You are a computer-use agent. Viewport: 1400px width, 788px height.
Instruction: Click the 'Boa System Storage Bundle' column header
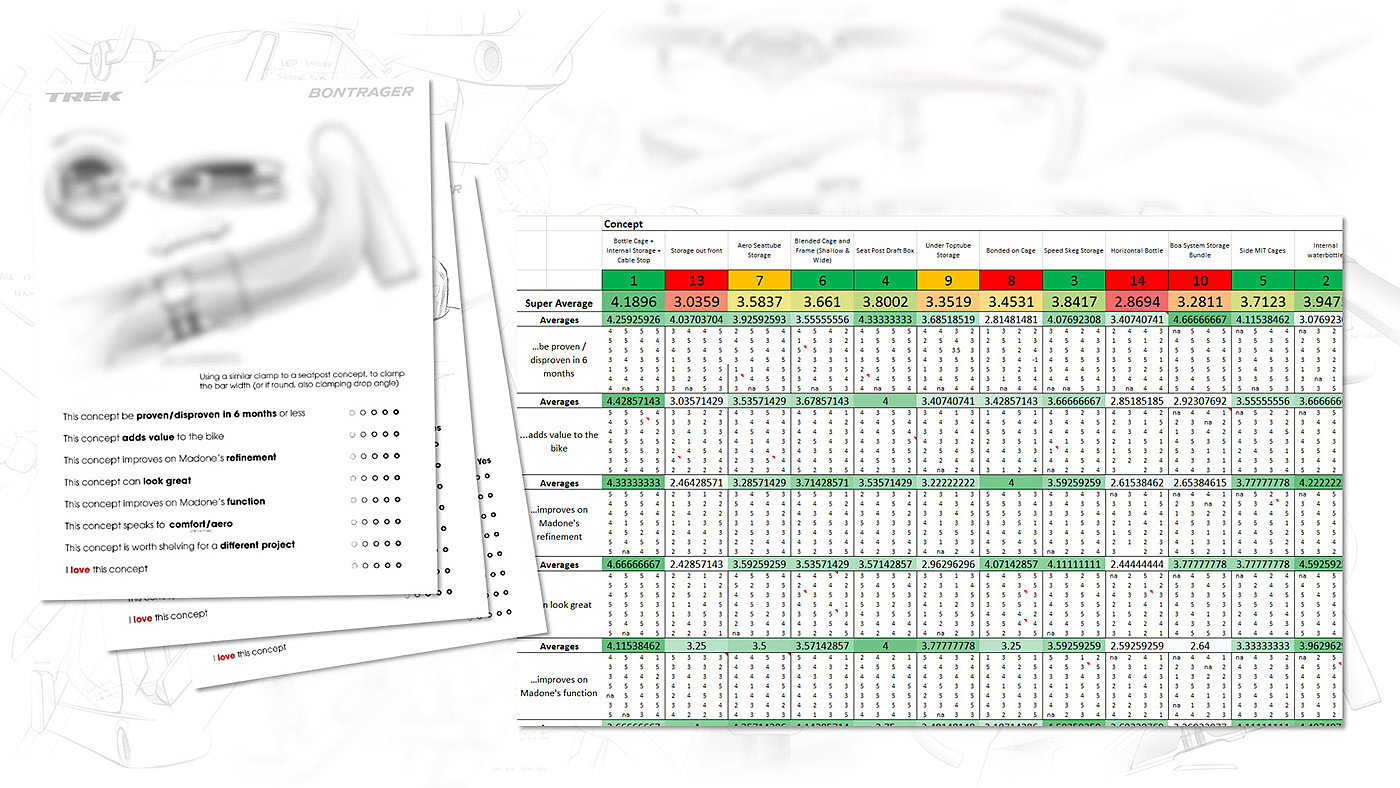1200,250
